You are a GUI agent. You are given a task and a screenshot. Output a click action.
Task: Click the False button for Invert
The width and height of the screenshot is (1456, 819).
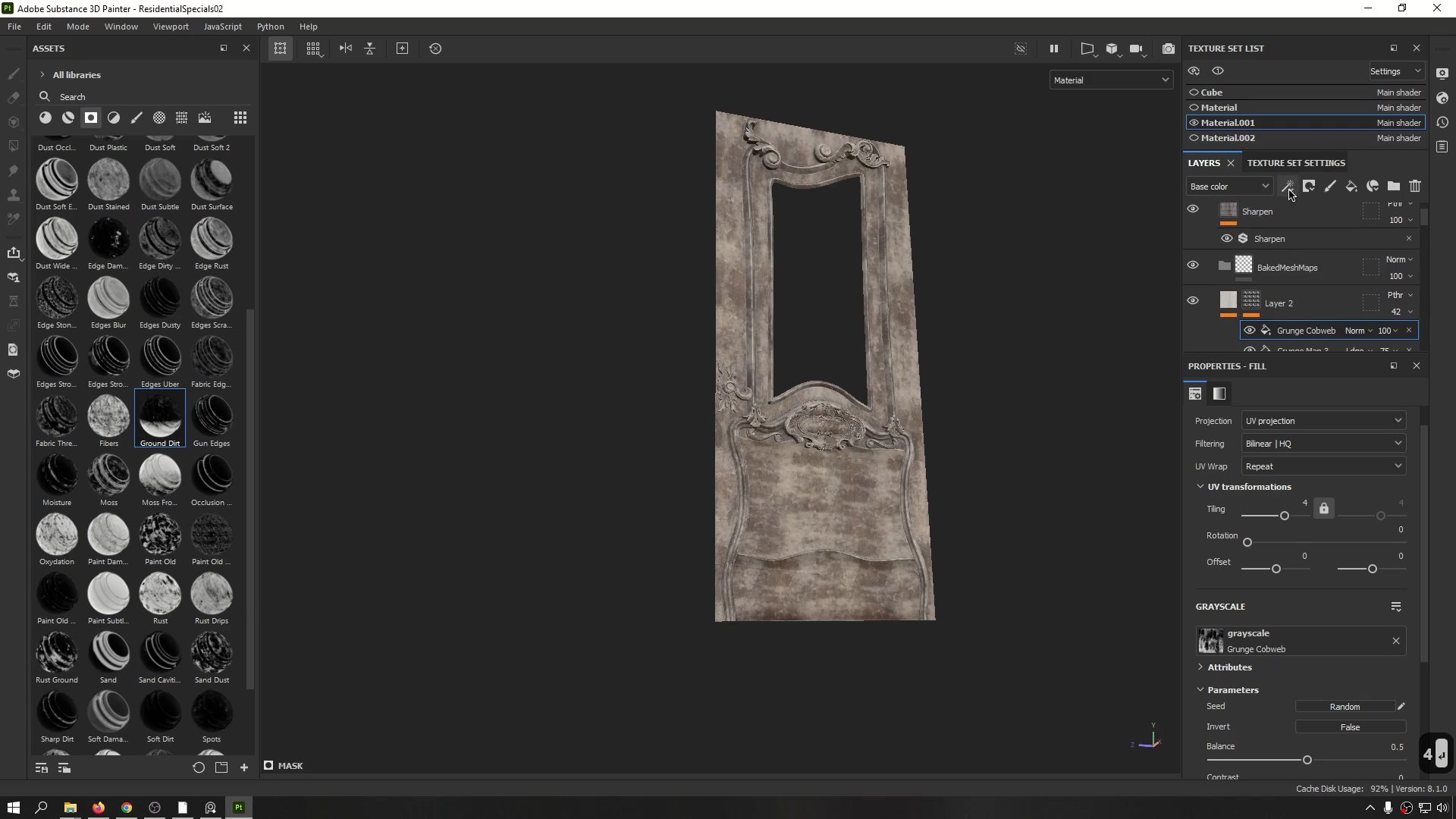coord(1350,727)
